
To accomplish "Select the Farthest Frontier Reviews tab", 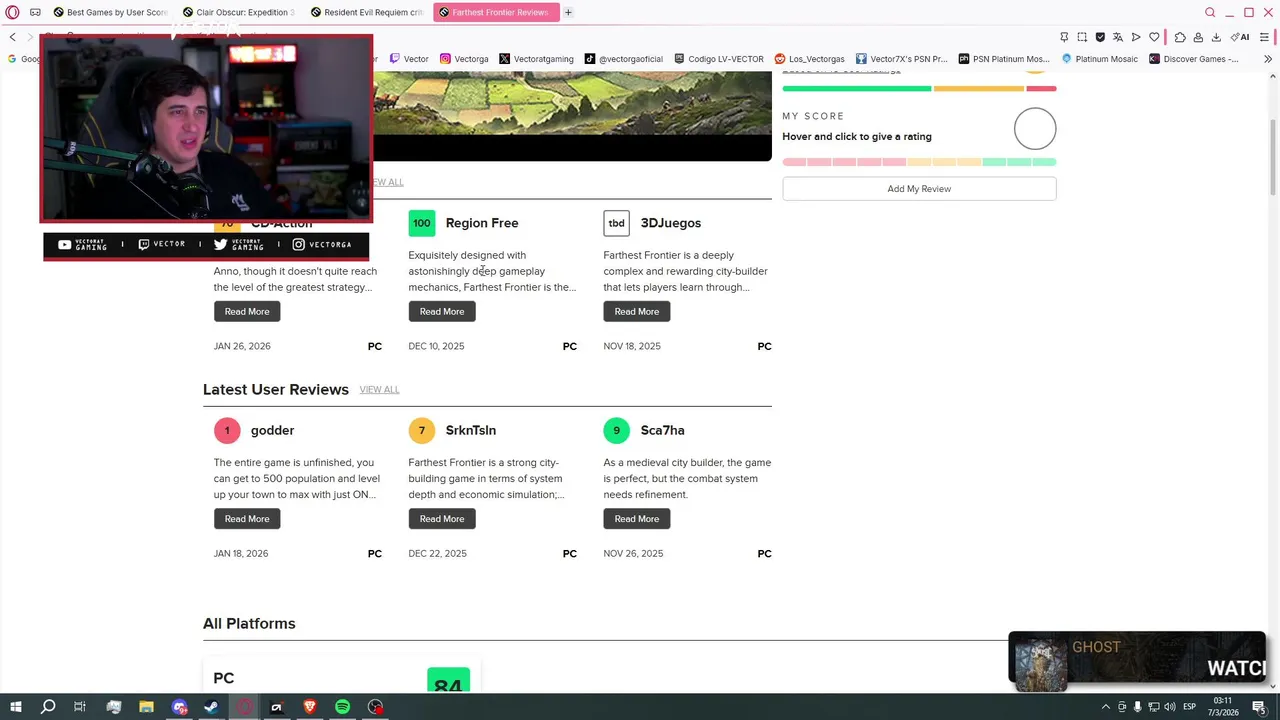I will (495, 12).
